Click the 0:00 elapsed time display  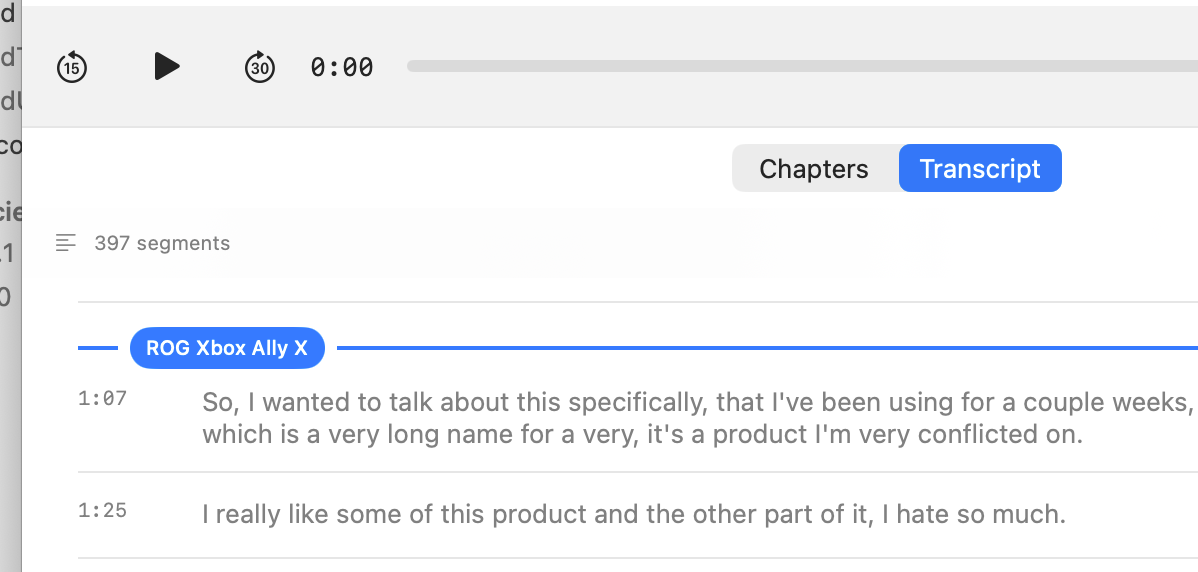(342, 67)
